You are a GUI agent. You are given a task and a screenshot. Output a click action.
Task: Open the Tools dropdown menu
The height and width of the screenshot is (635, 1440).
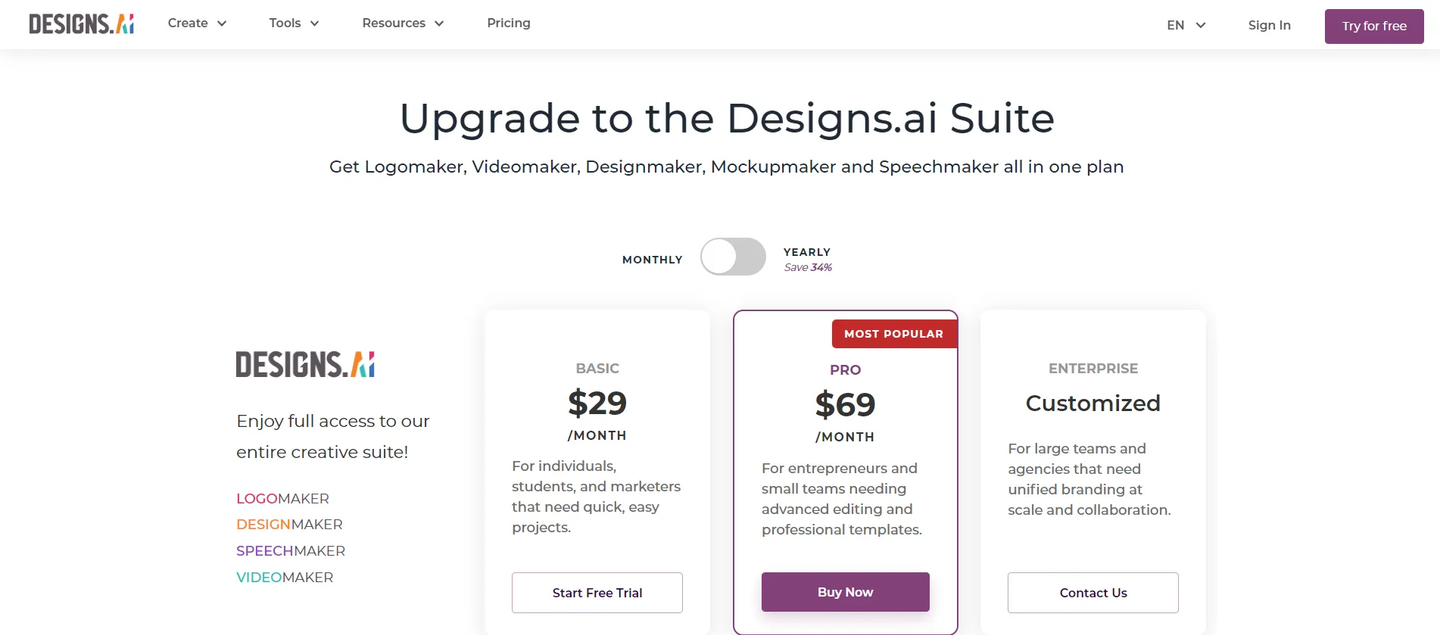pyautogui.click(x=294, y=23)
